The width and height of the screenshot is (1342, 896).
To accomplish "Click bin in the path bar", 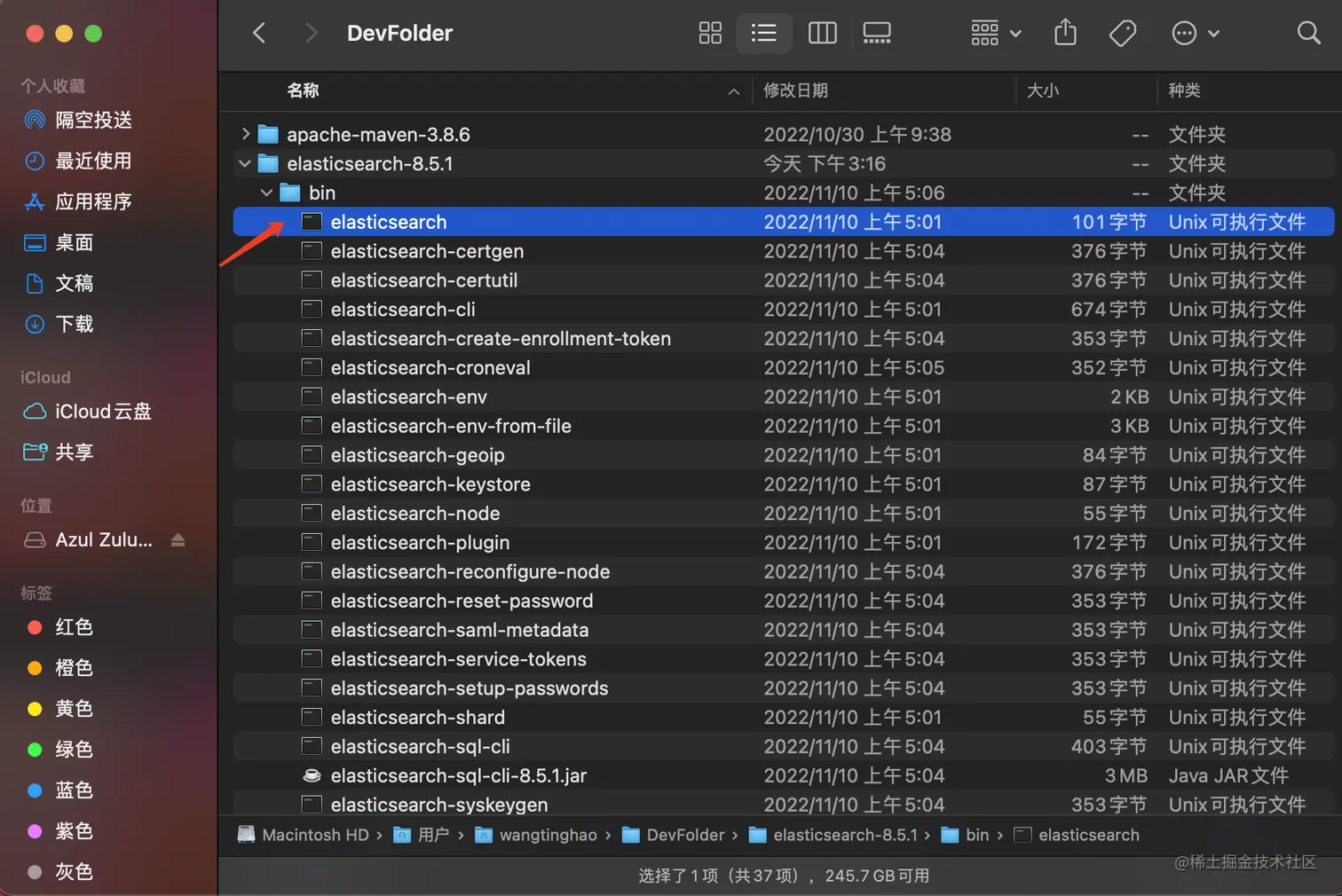I will click(965, 835).
